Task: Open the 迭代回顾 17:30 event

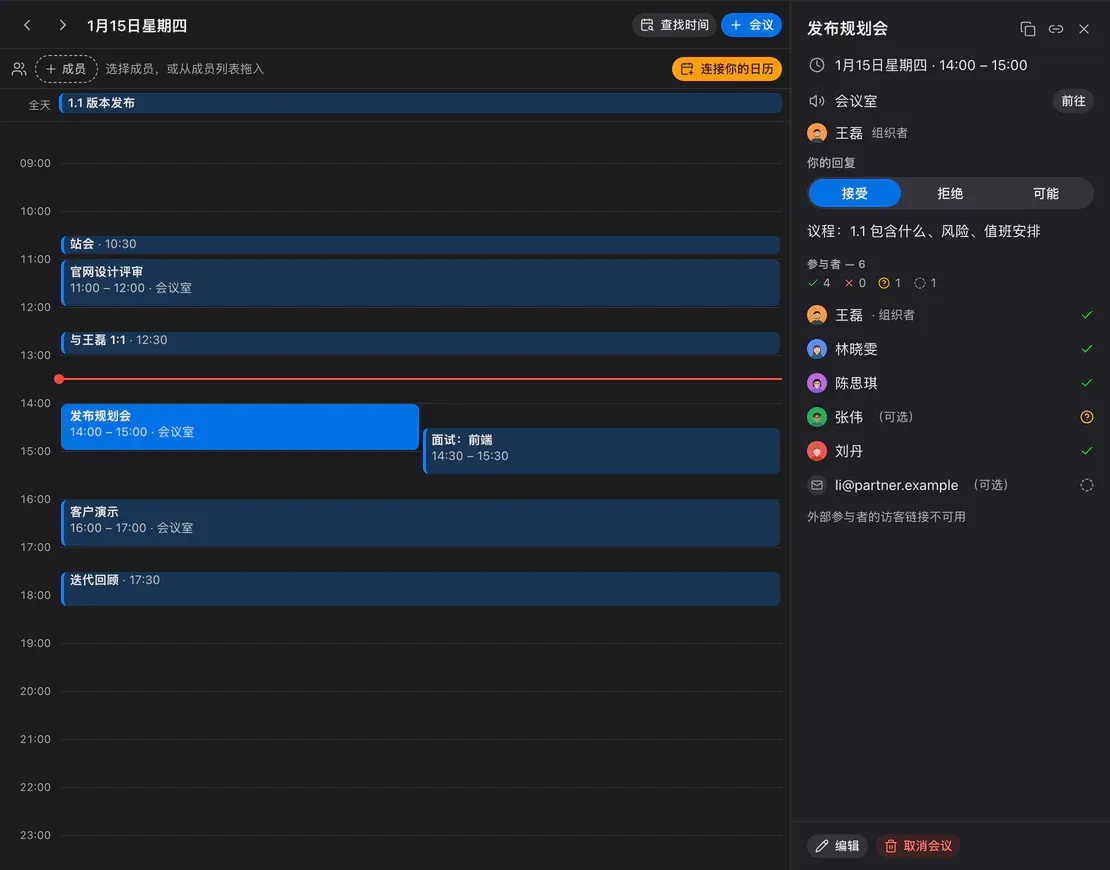Action: point(420,588)
